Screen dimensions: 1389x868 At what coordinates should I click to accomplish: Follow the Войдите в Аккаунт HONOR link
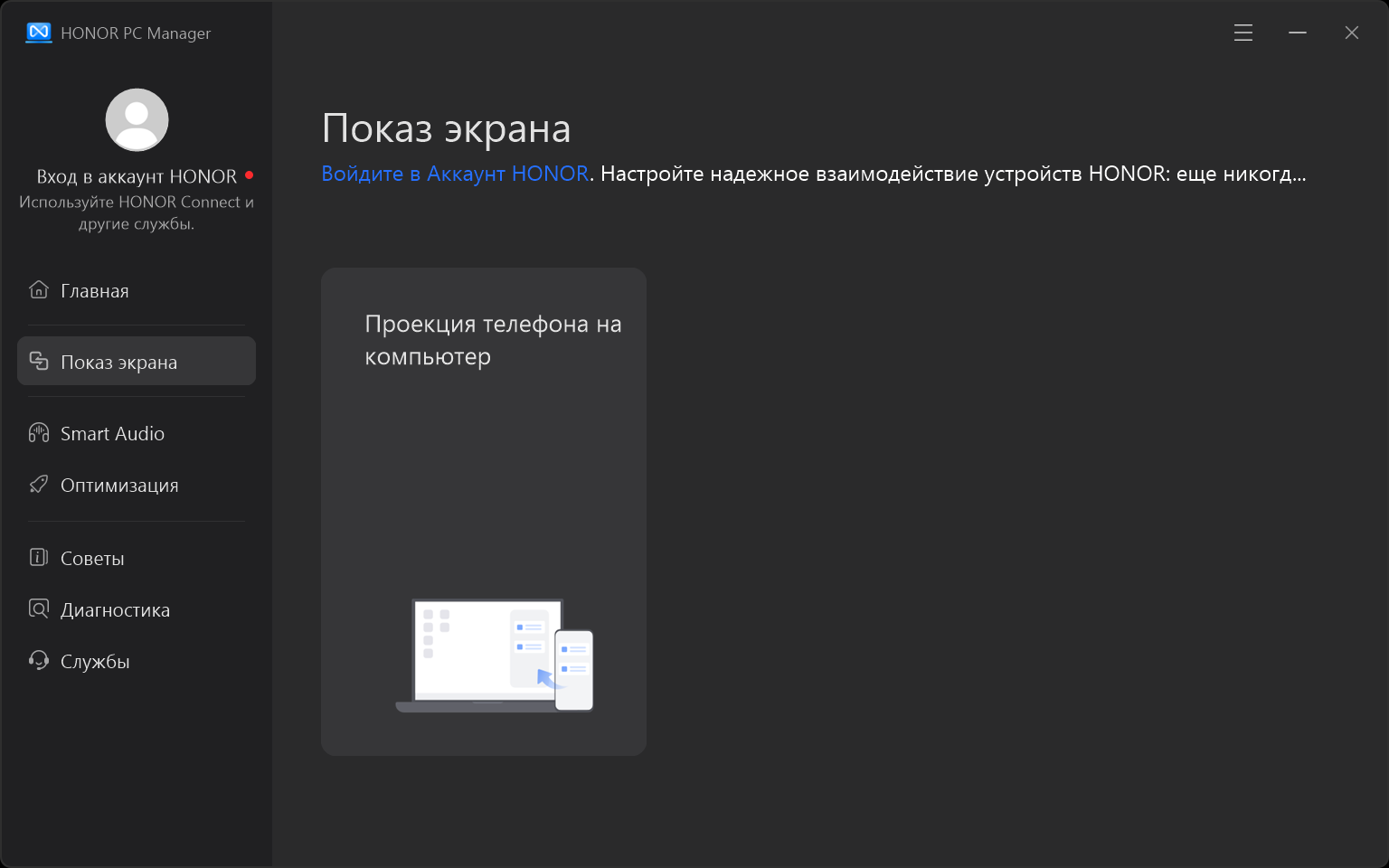(x=455, y=174)
